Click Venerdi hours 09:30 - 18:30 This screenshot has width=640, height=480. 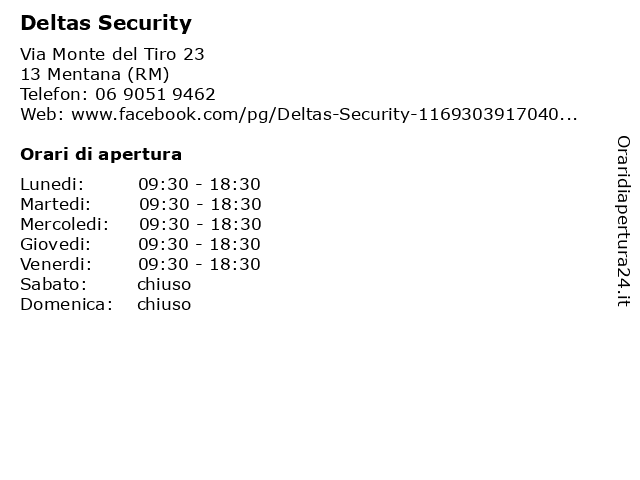[x=199, y=264]
